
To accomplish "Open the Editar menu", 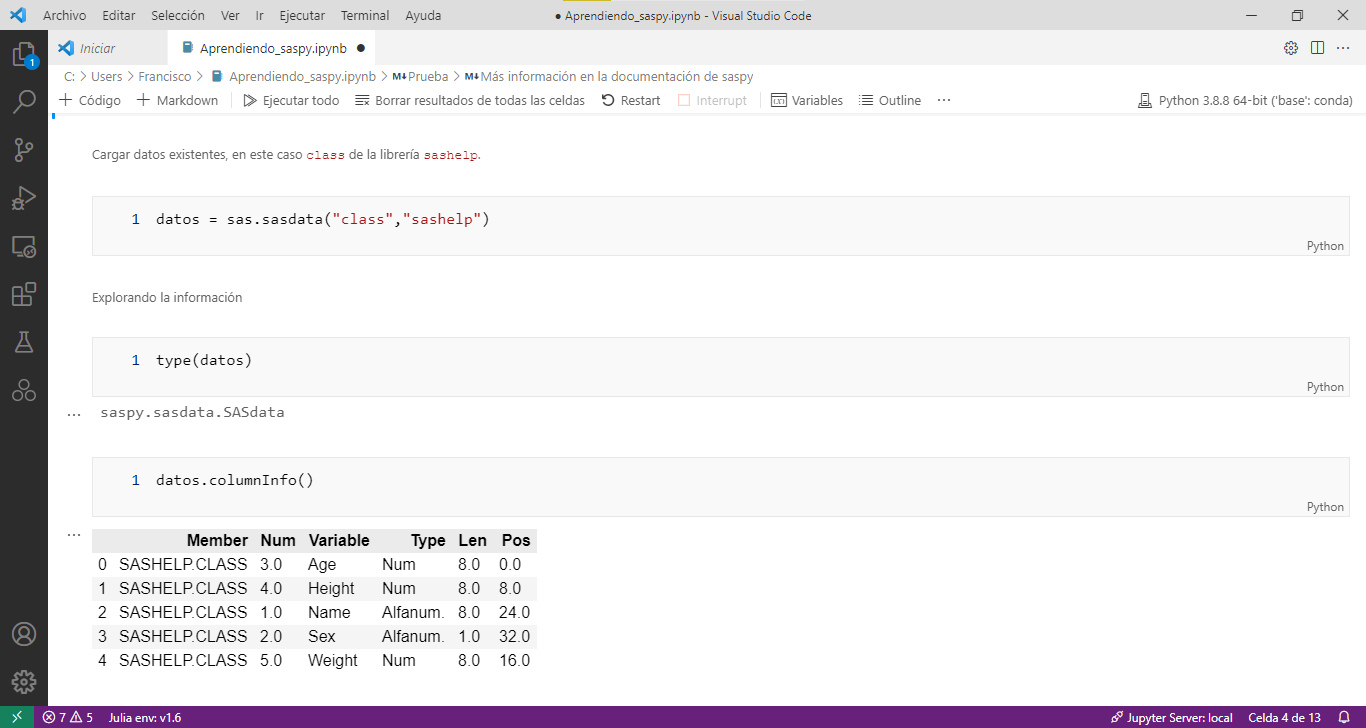I will tap(119, 16).
